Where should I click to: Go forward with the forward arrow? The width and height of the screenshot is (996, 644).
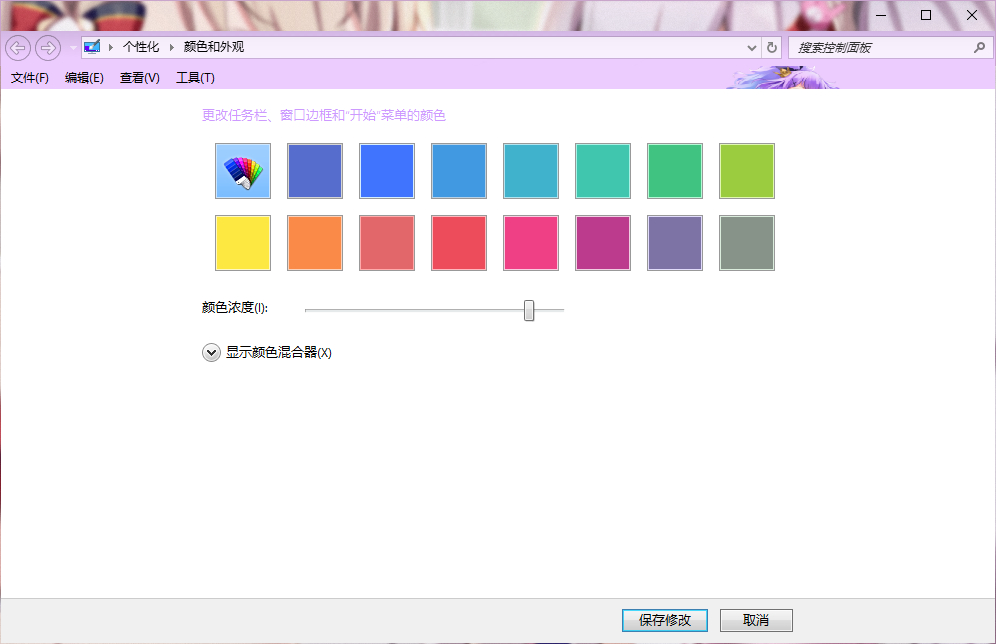(48, 48)
